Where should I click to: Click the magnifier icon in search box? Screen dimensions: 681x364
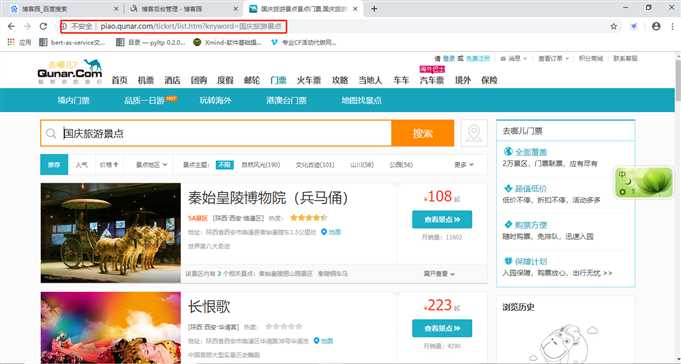pos(51,133)
